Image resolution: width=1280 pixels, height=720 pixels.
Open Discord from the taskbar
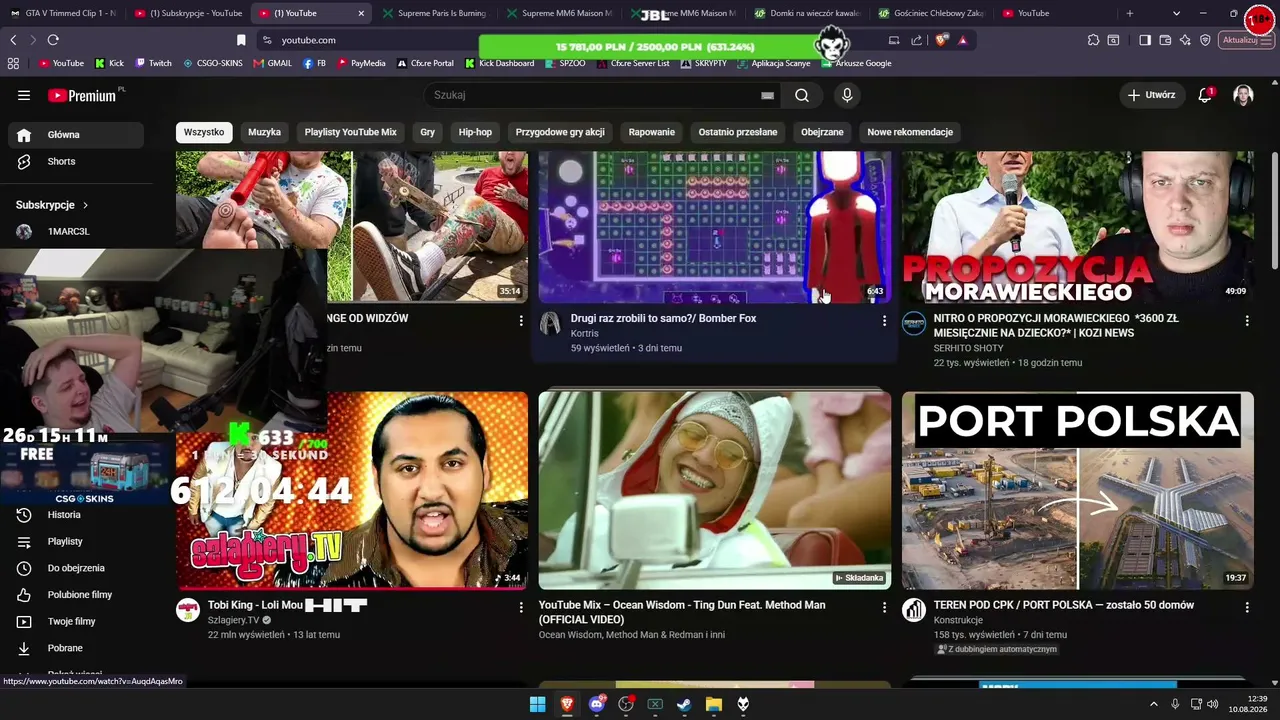coord(597,704)
